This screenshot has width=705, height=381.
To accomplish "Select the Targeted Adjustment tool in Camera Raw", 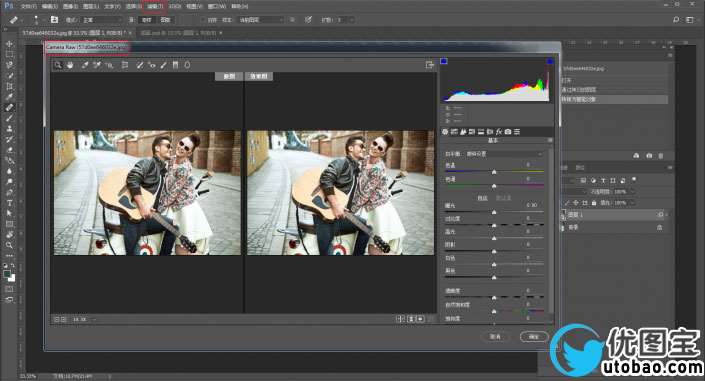I will 109,65.
